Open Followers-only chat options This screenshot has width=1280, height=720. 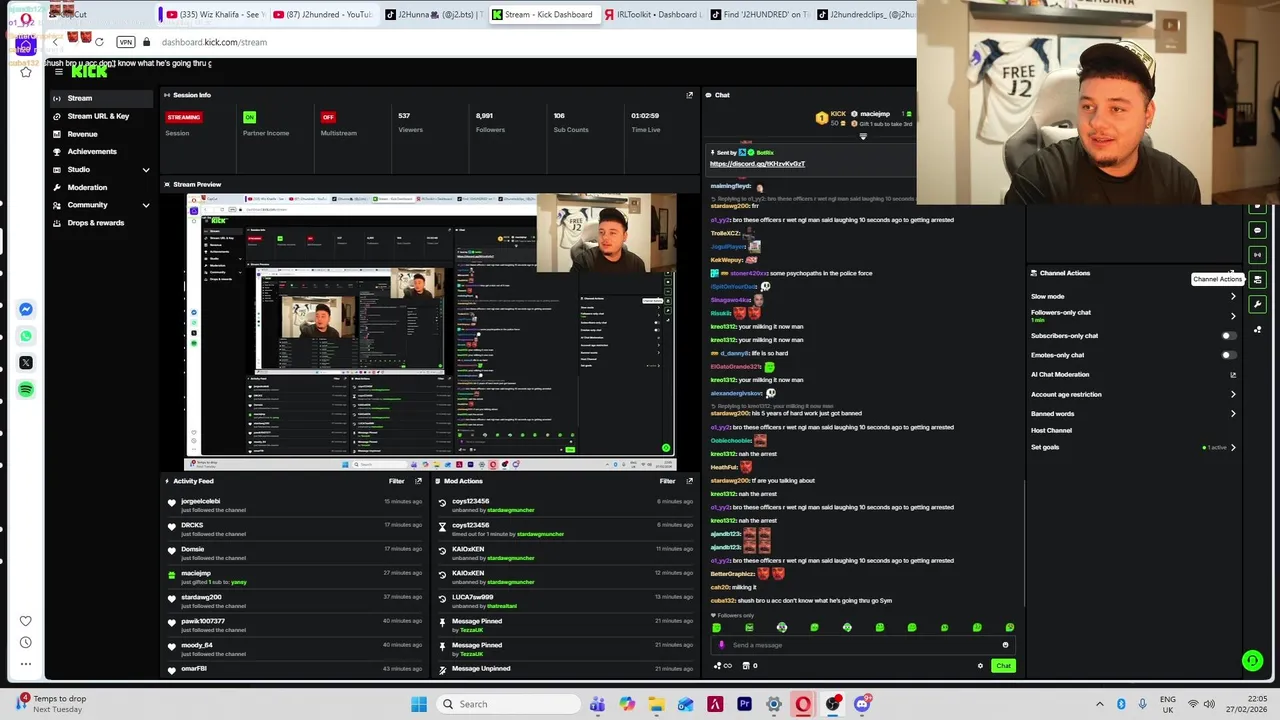click(x=1133, y=315)
